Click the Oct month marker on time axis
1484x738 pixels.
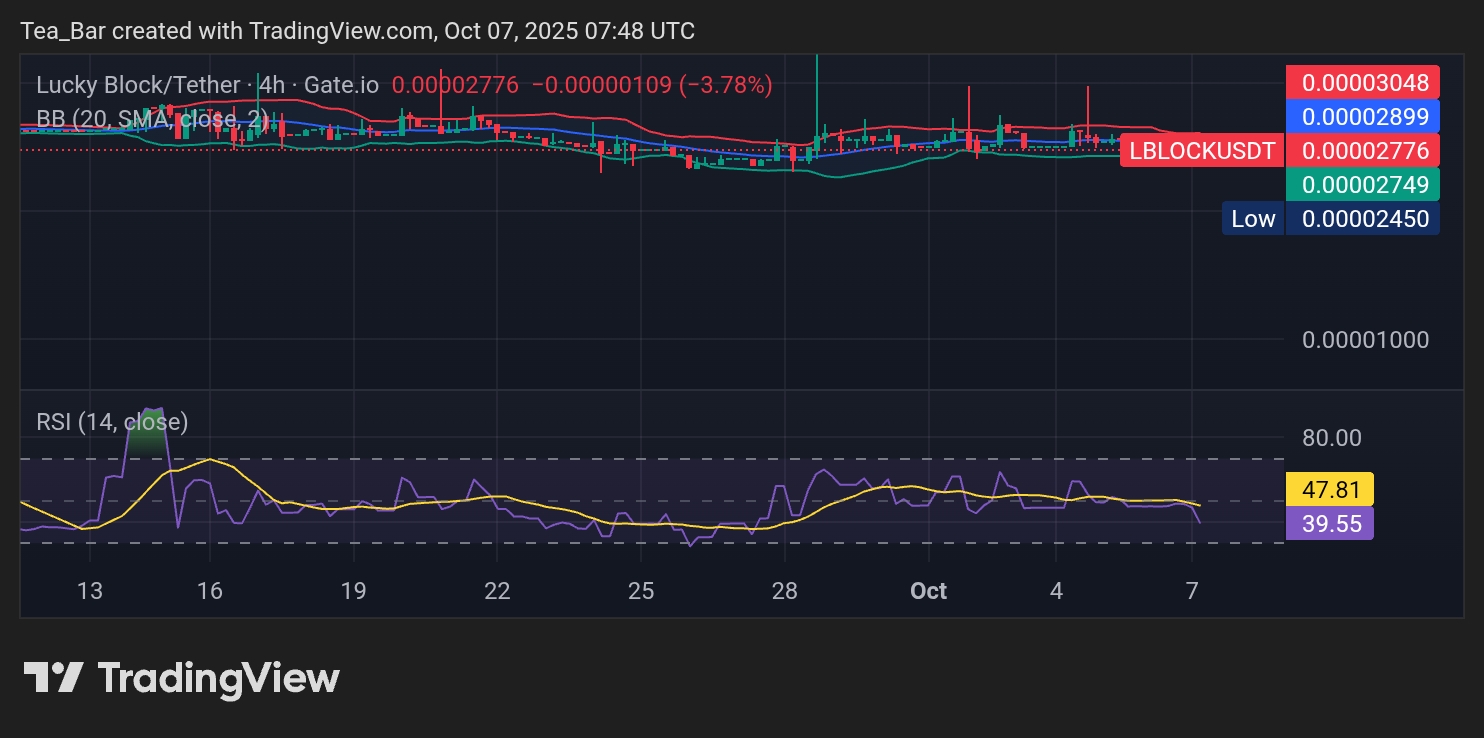[x=928, y=591]
